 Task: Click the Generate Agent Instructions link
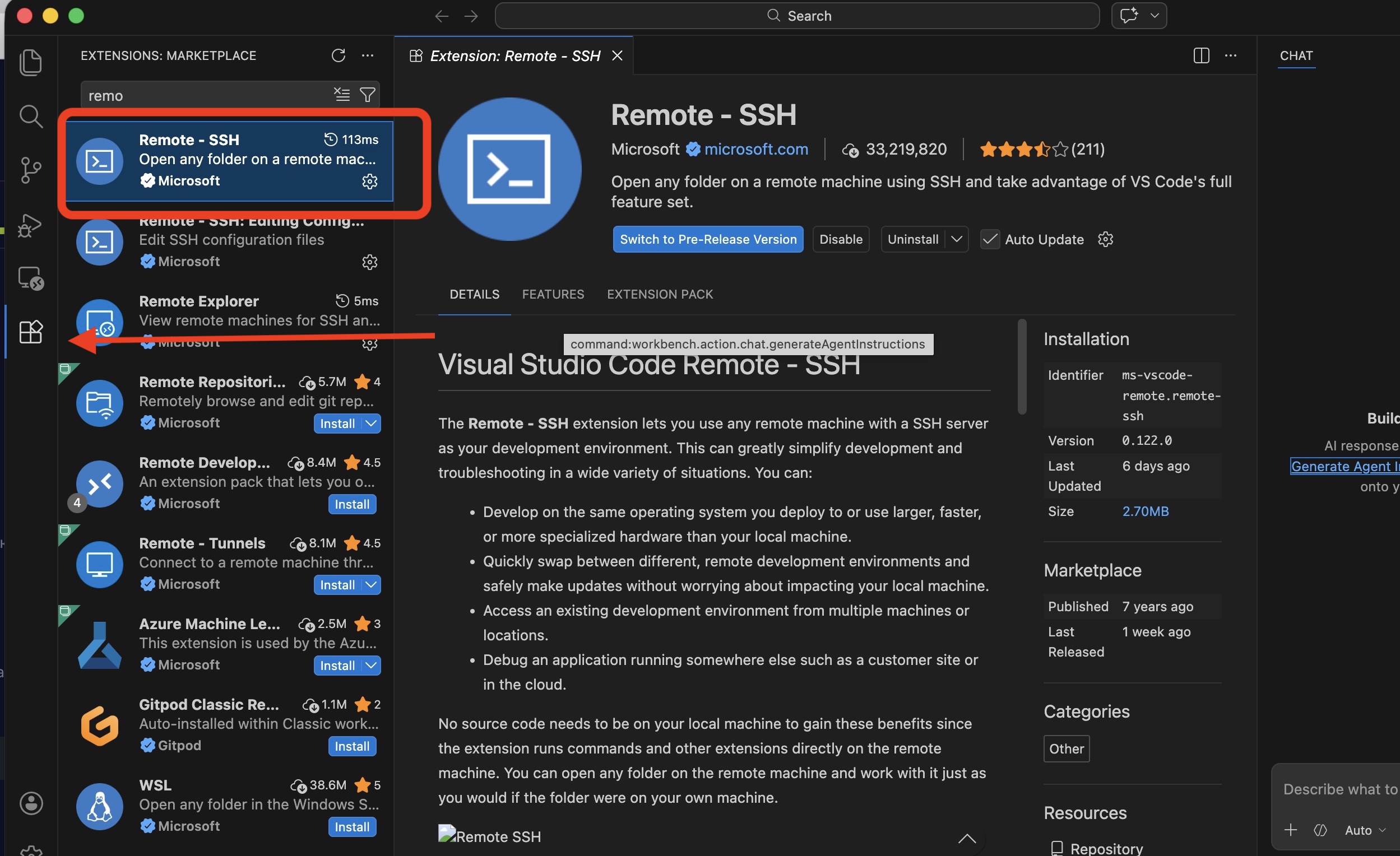(x=1345, y=466)
